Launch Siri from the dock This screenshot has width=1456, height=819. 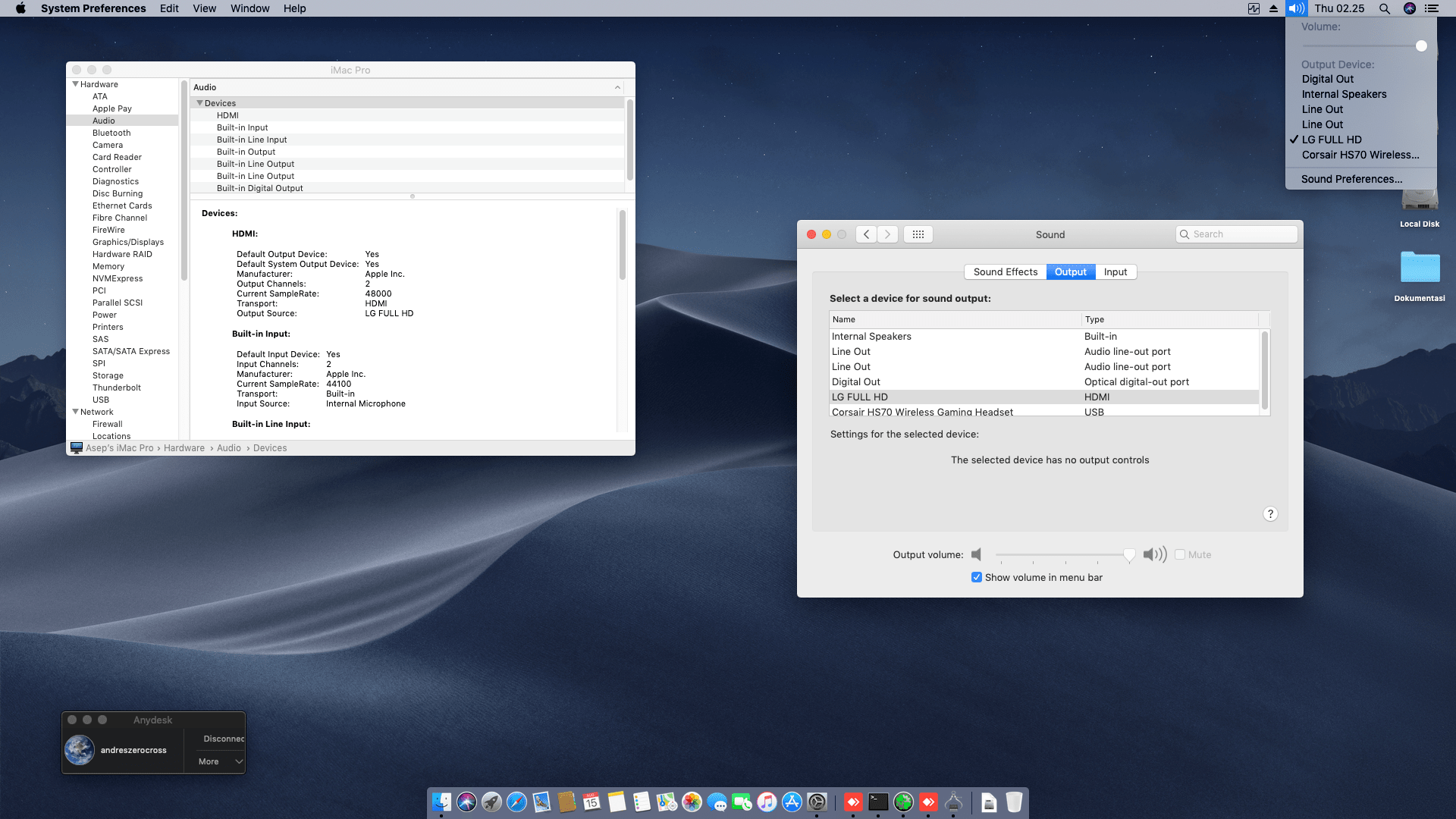coord(466,802)
